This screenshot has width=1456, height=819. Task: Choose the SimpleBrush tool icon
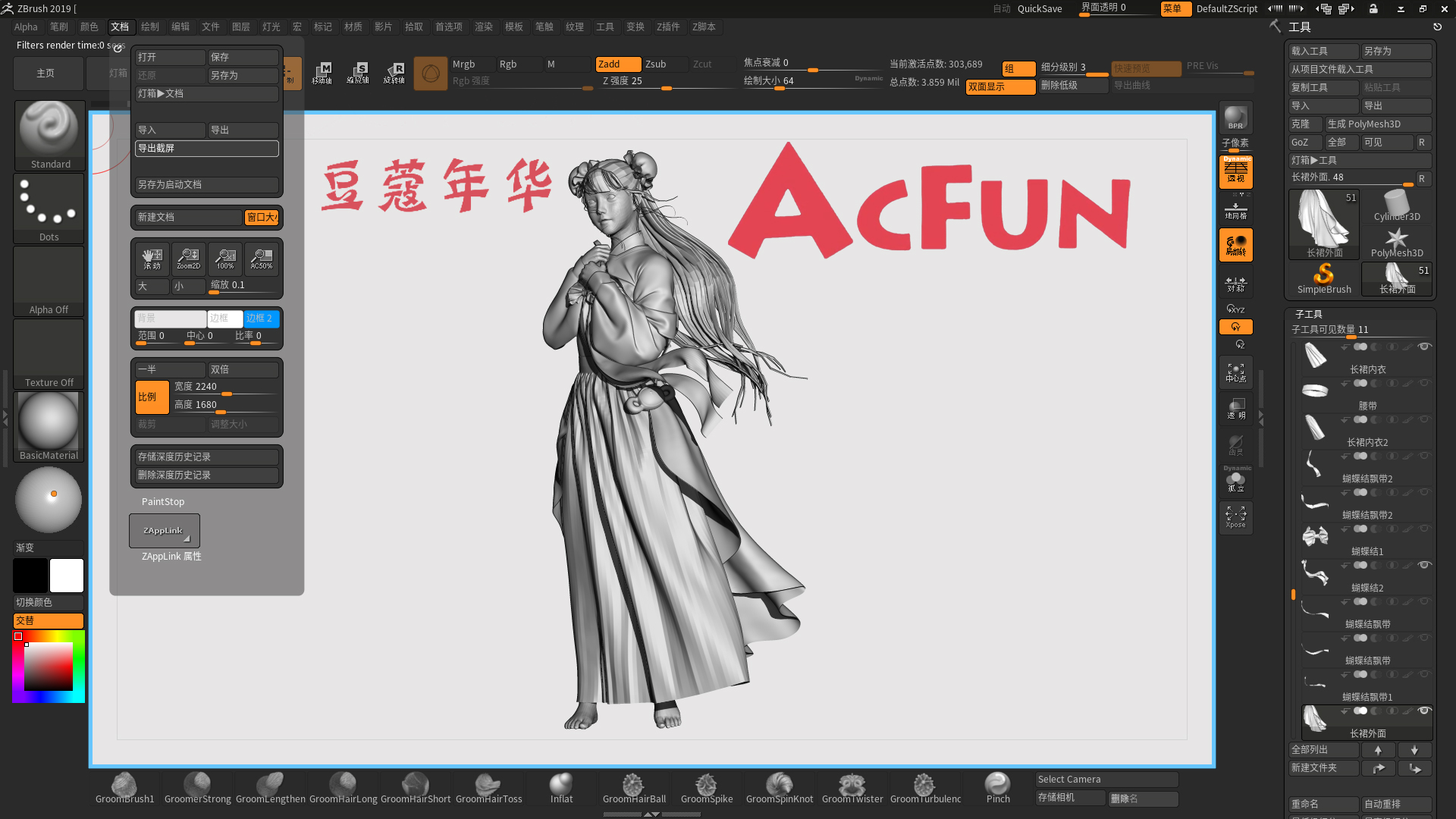[1324, 278]
